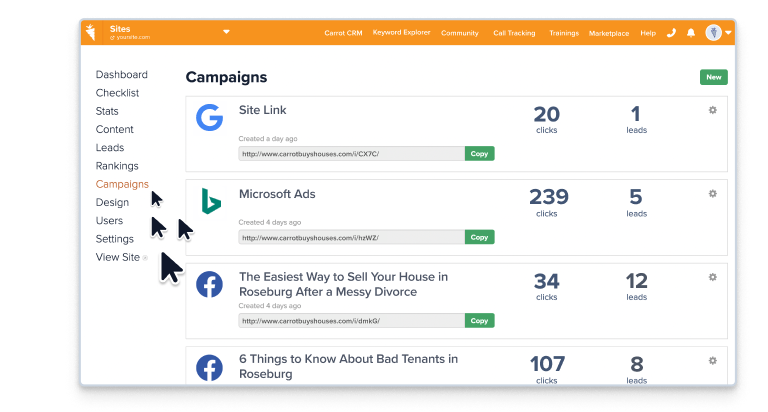Open notifications bell icon

point(690,33)
